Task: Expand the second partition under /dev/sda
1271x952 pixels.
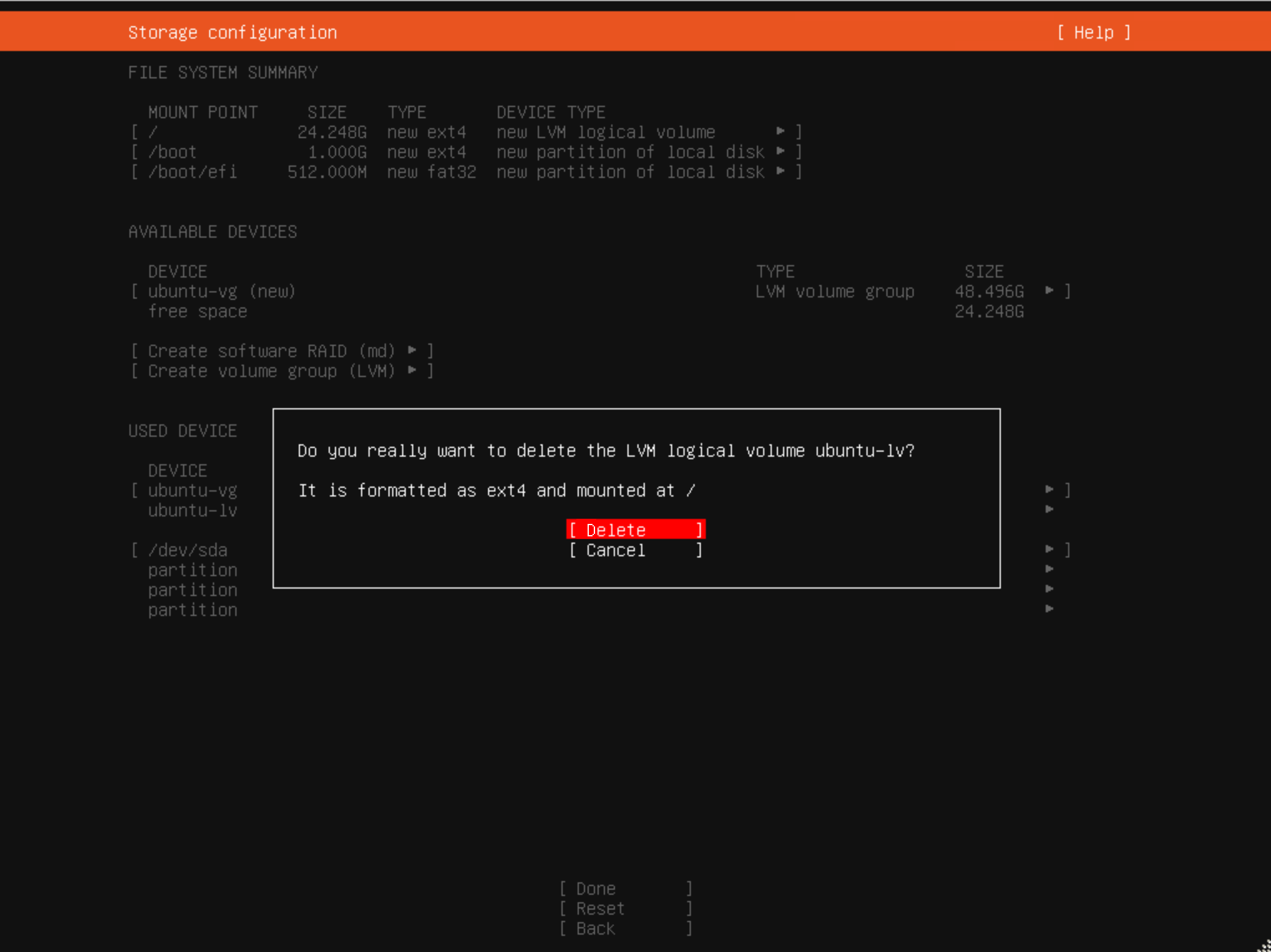Action: click(1050, 589)
